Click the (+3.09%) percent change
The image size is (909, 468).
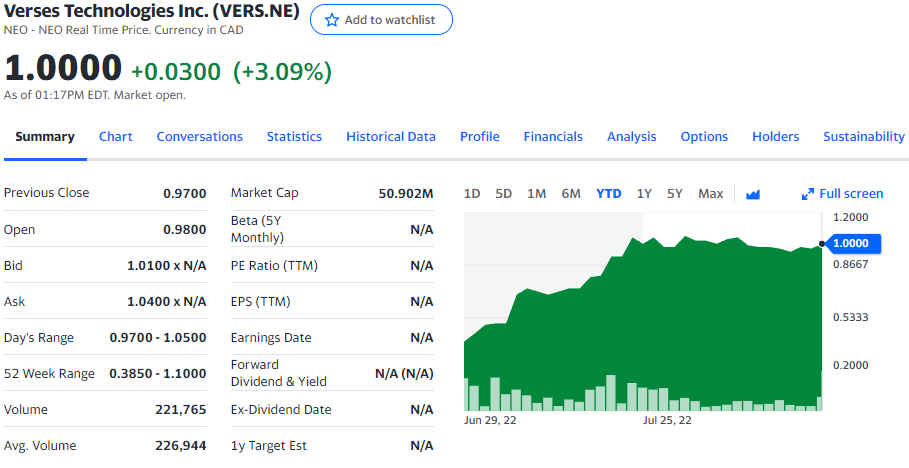coord(282,72)
